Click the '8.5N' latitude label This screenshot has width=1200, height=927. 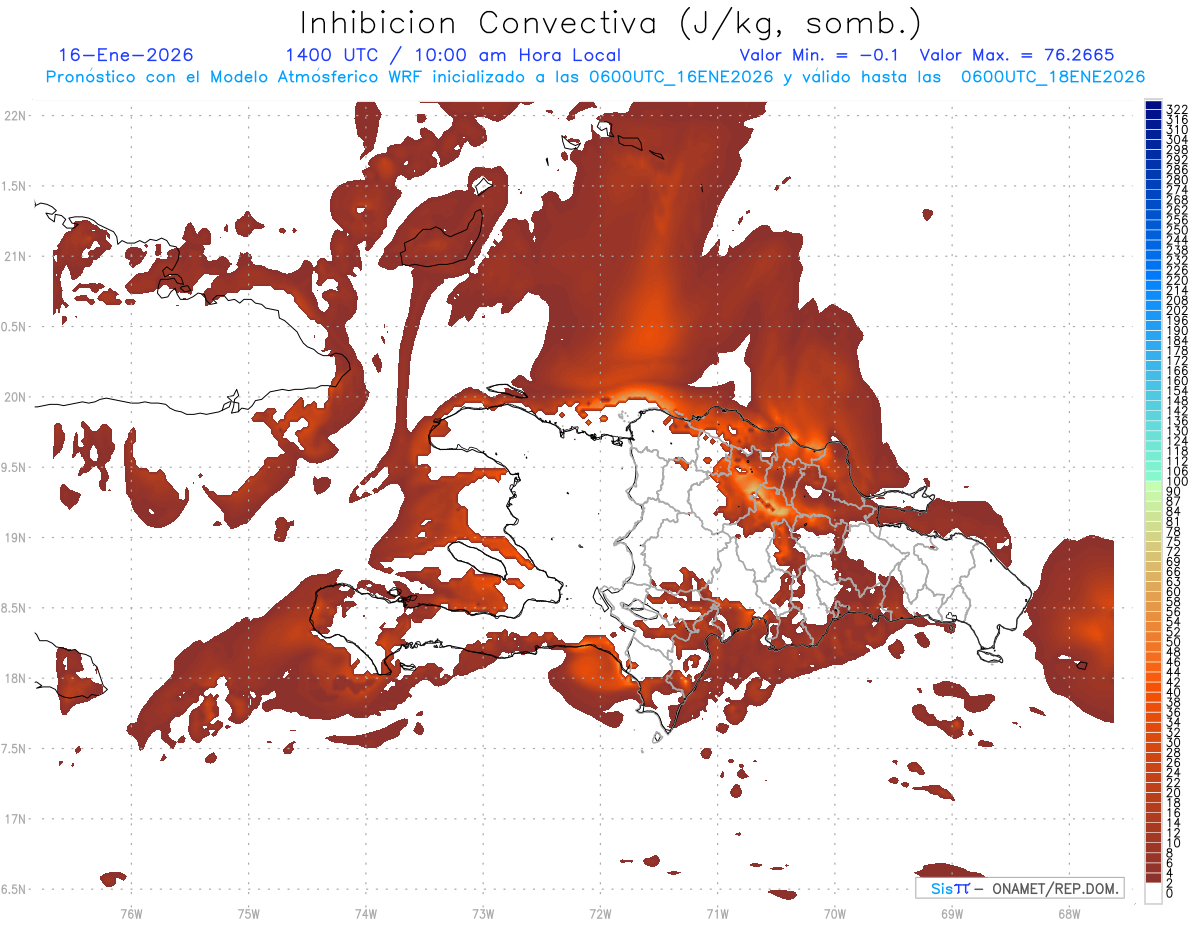[x=15, y=608]
